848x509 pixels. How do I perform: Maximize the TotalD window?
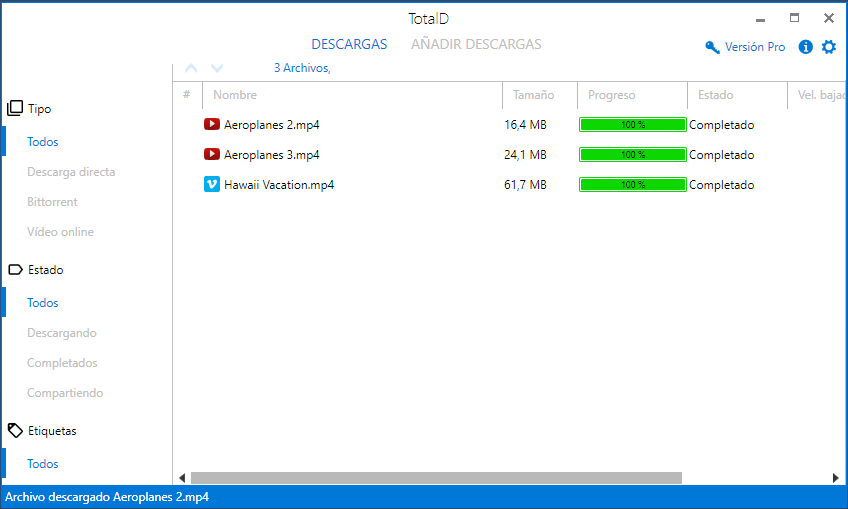(x=794, y=18)
